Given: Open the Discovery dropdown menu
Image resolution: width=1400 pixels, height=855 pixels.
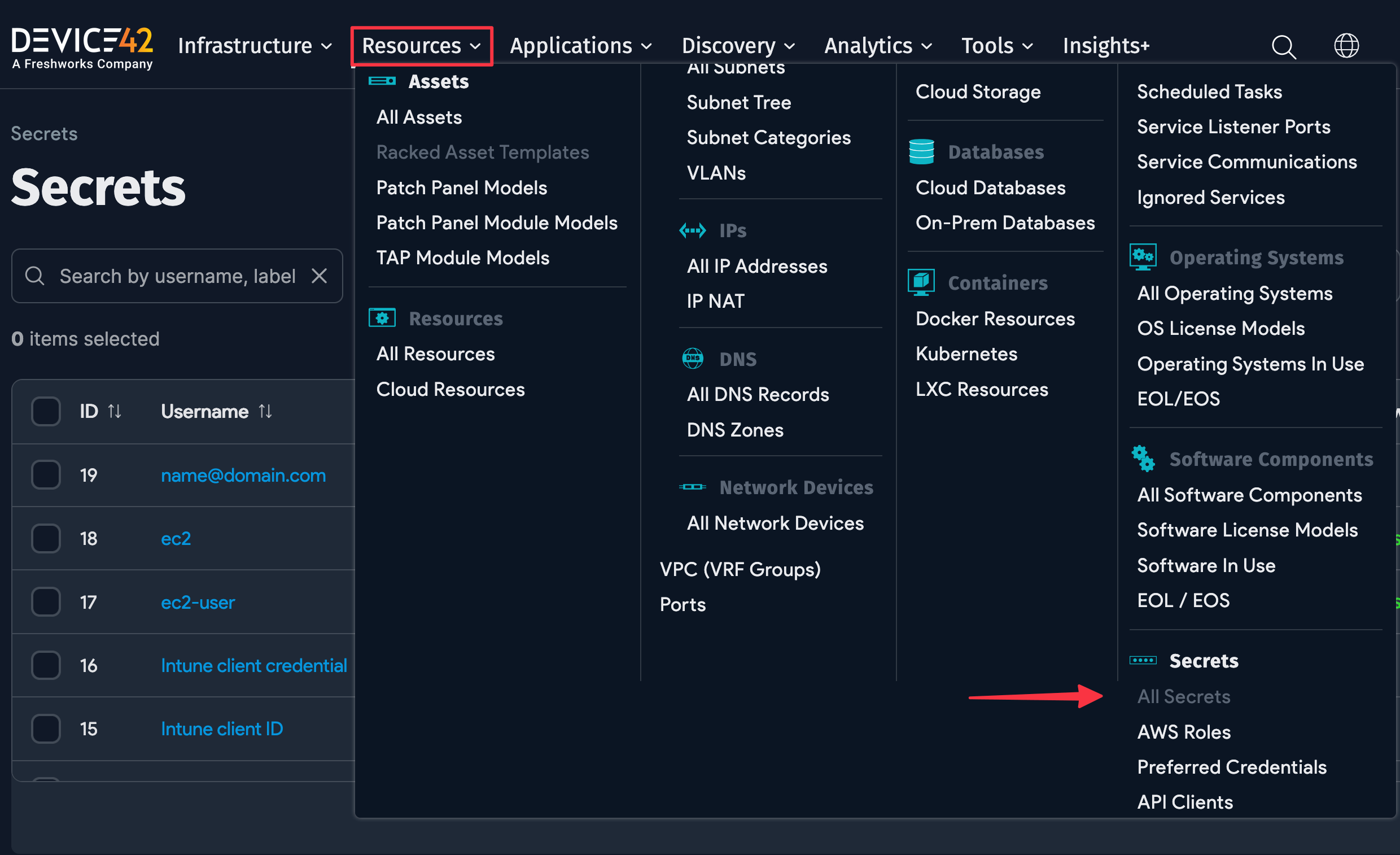Looking at the screenshot, I should (737, 46).
